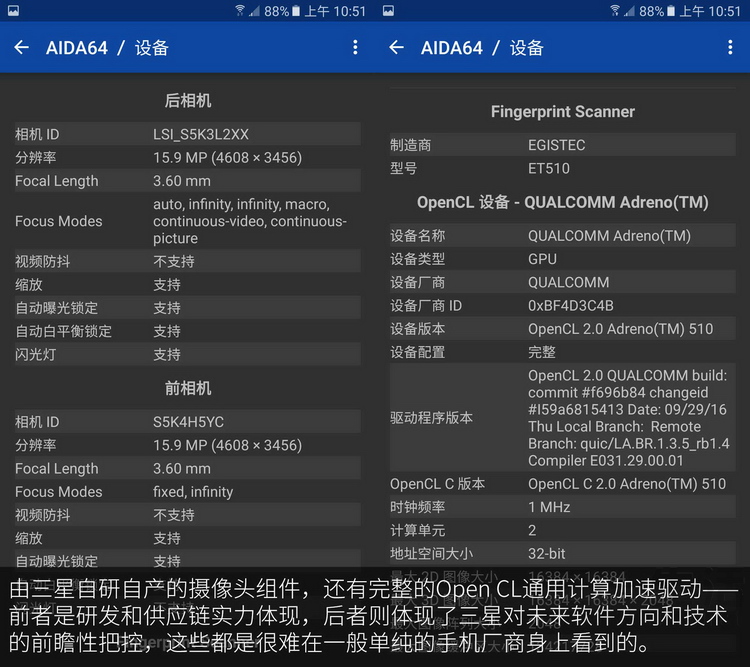Tap the rear camera 闪光灯 row
Viewport: 750px width, 667px height.
(188, 355)
